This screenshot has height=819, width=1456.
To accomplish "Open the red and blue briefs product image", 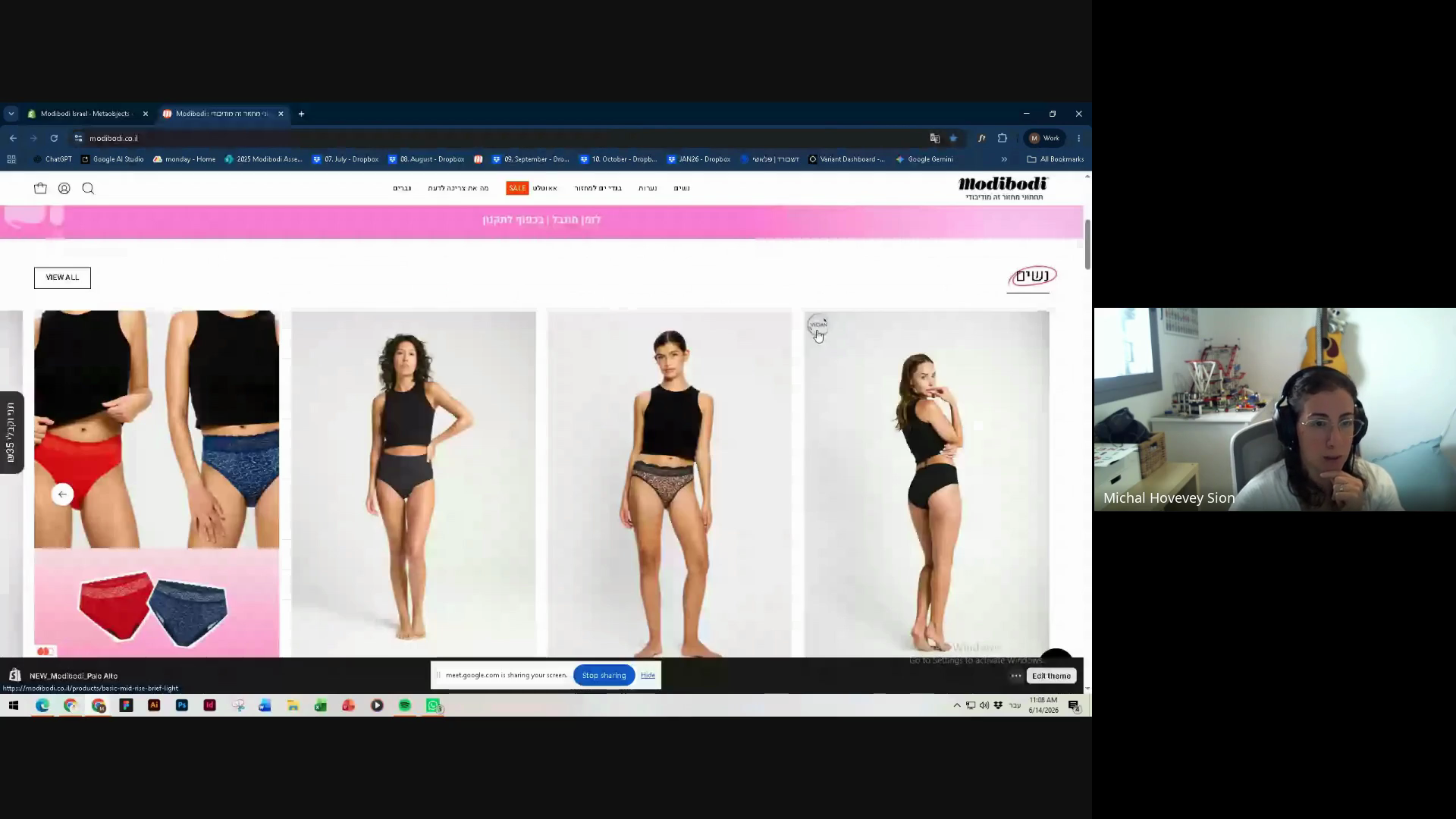I will click(156, 429).
